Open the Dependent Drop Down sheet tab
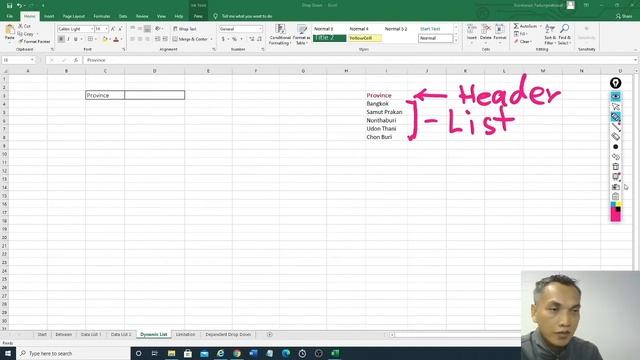The height and width of the screenshot is (360, 640). click(228, 334)
